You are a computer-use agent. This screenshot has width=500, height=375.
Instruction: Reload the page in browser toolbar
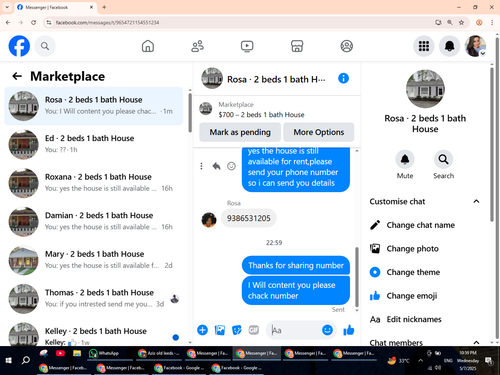(x=33, y=22)
